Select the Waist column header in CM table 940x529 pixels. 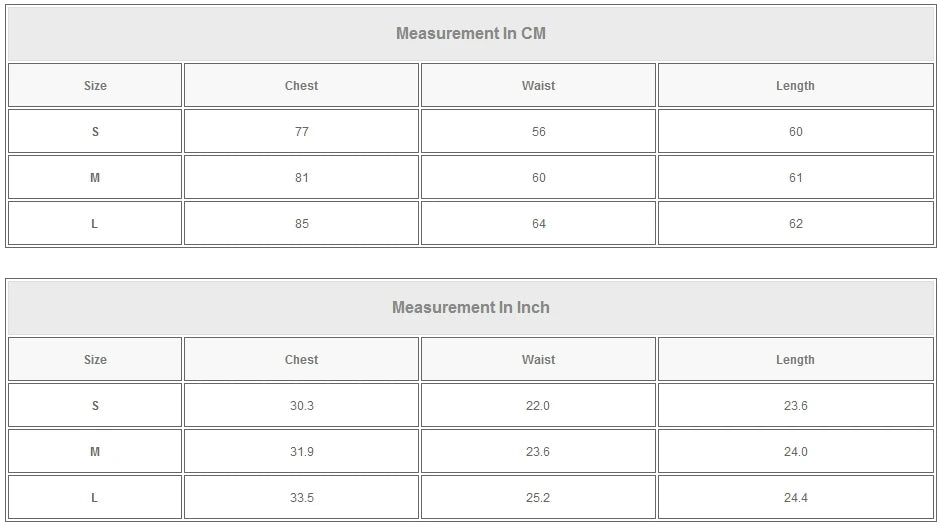coord(538,86)
